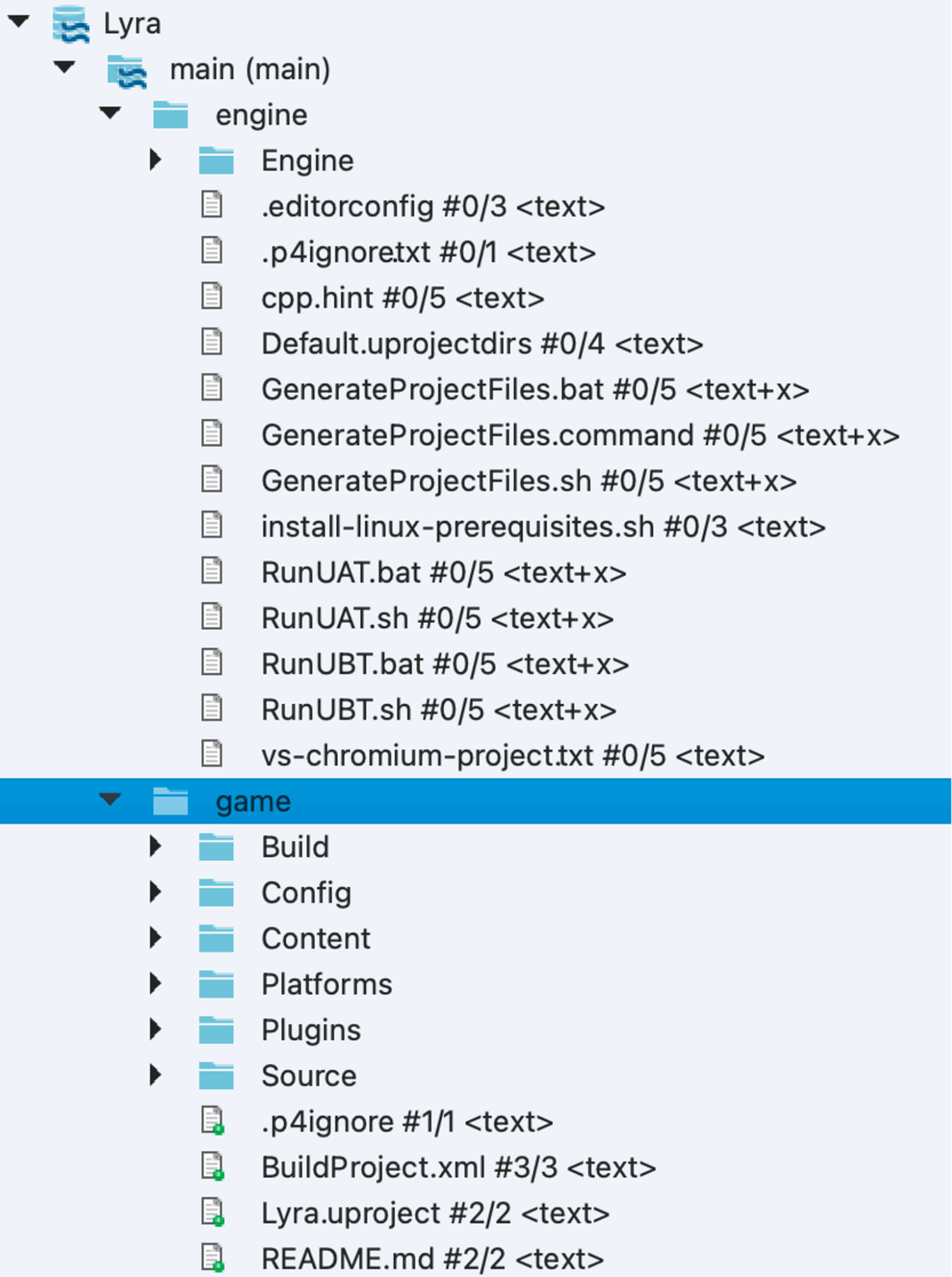952x1277 pixels.
Task: Select install-linux-prerequisites.sh file
Action: click(543, 527)
